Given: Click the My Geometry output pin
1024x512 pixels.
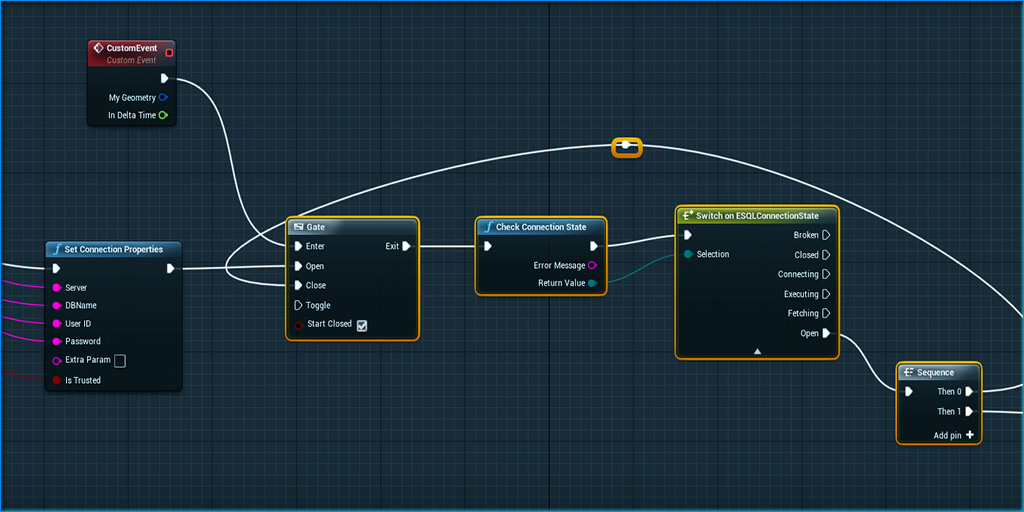Looking at the screenshot, I should (x=163, y=98).
